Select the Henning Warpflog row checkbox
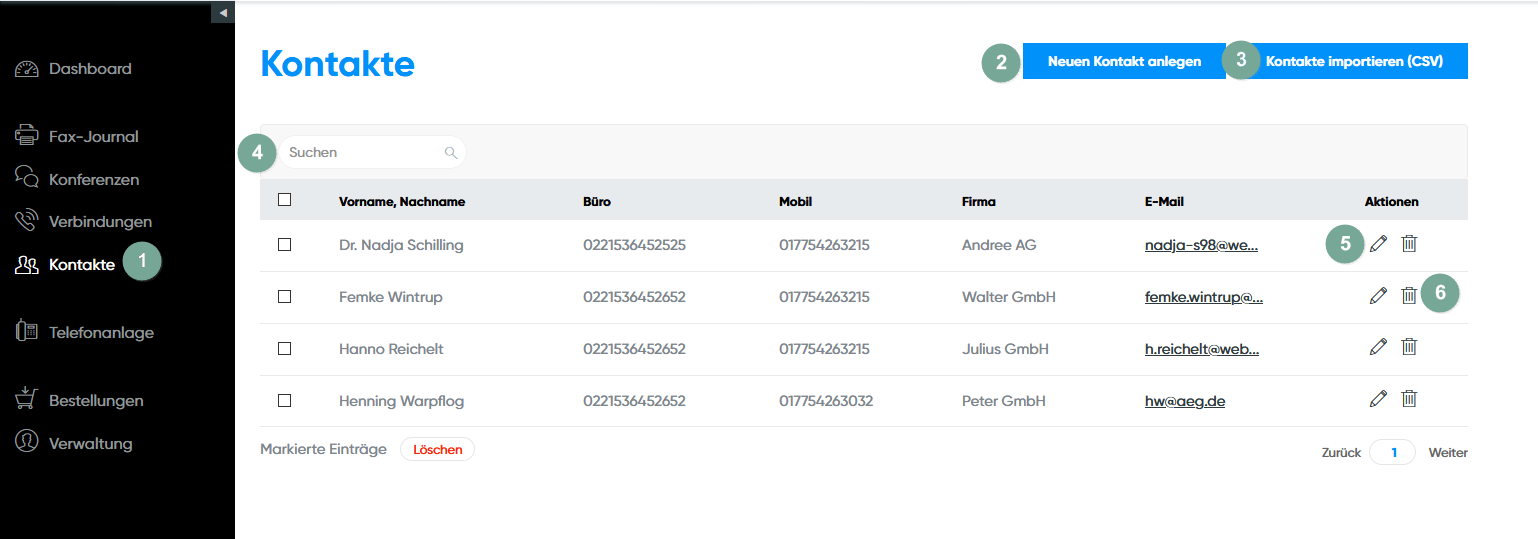This screenshot has height=539, width=1538. (x=285, y=400)
